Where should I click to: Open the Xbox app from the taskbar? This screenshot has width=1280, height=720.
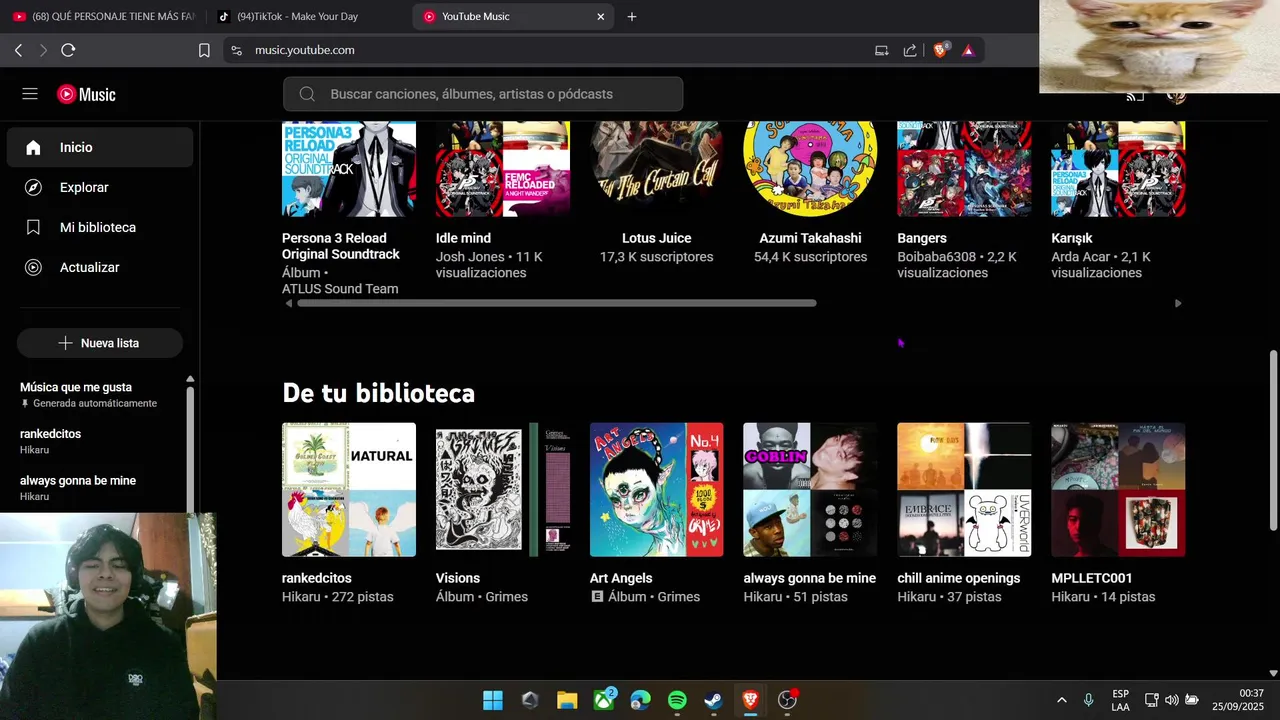[604, 700]
